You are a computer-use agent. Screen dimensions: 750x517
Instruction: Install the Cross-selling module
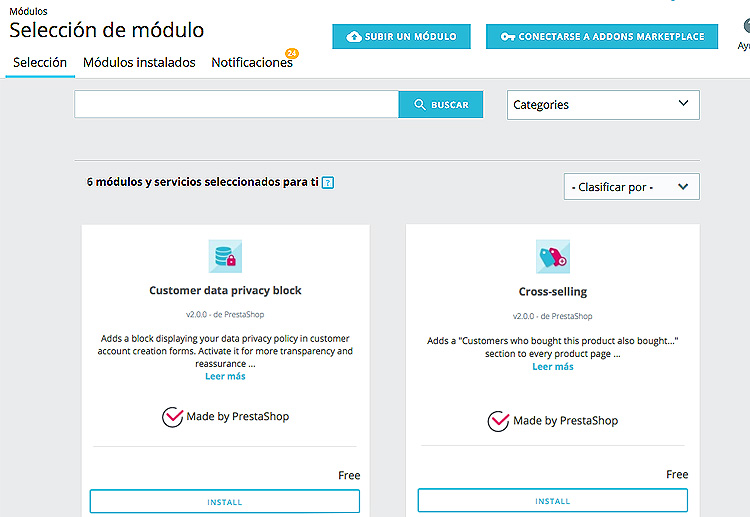click(x=552, y=501)
